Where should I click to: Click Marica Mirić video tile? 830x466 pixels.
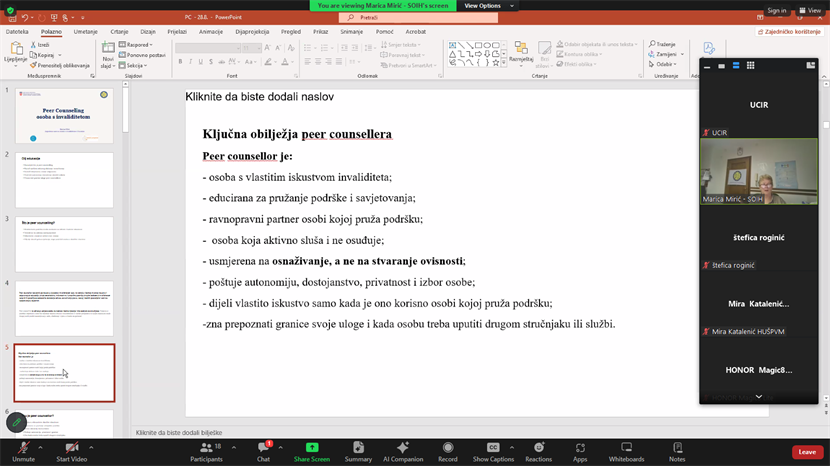pyautogui.click(x=759, y=172)
